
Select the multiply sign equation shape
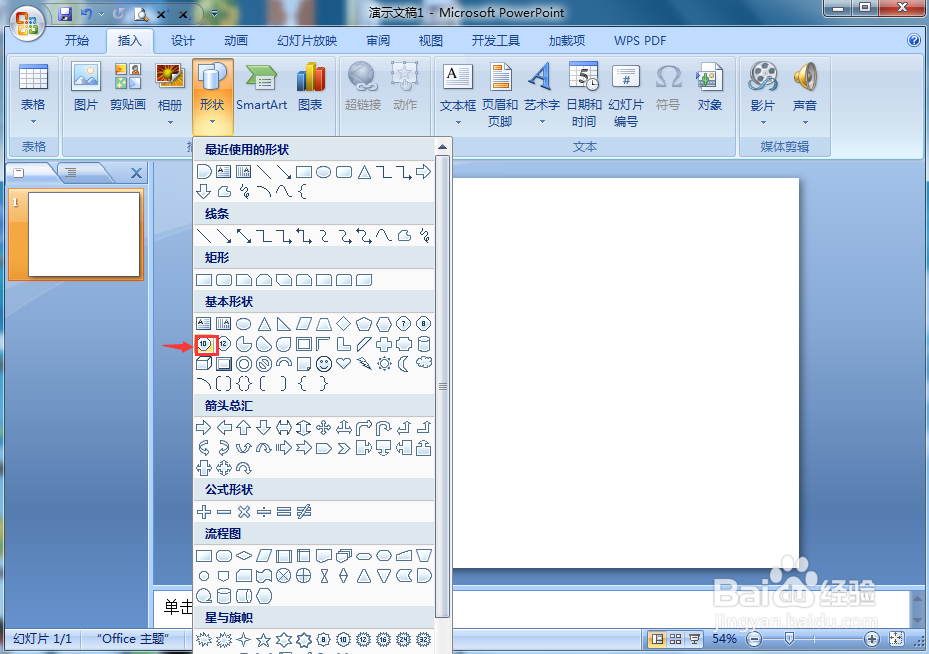[244, 511]
